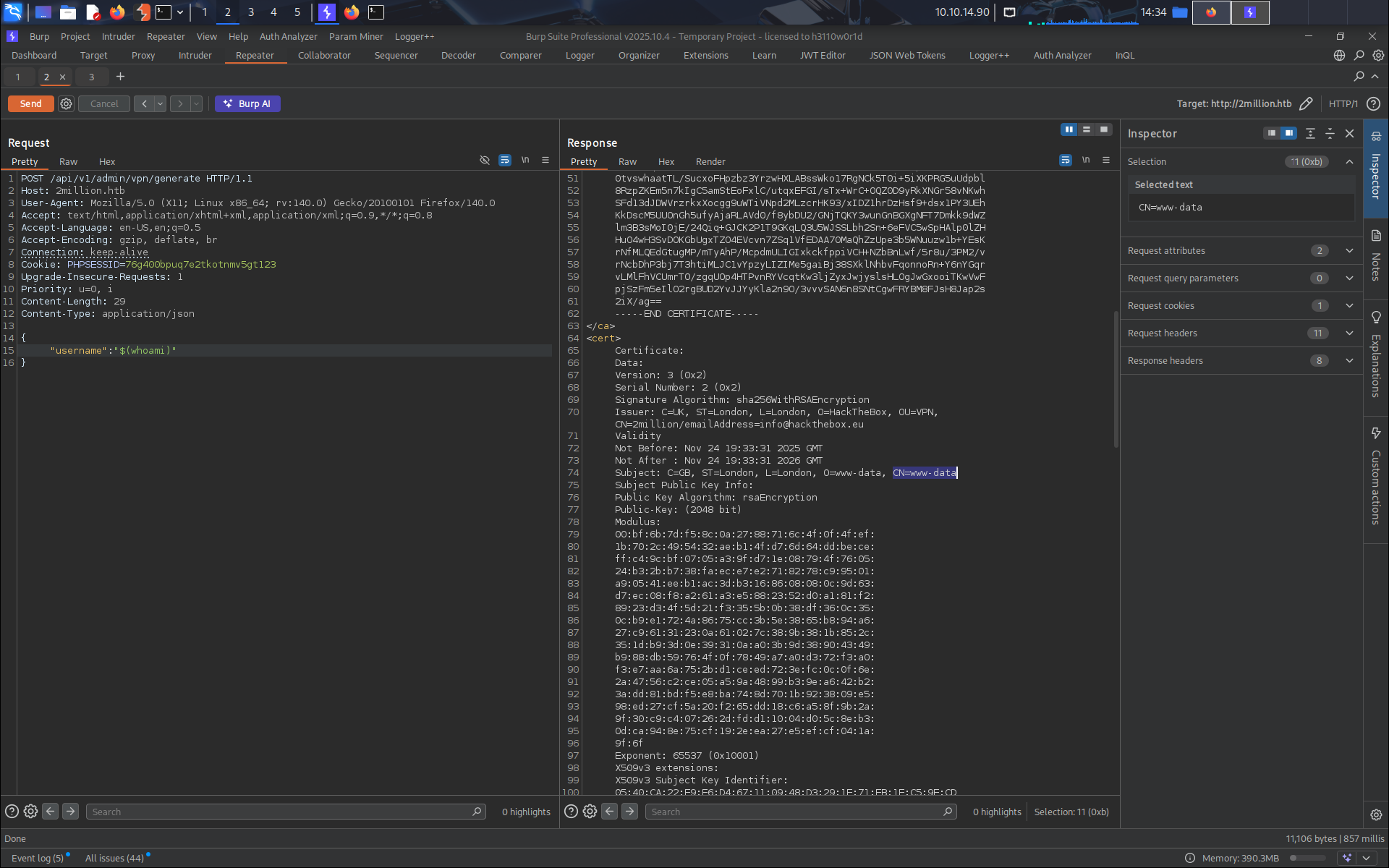Add new Repeater tab with plus
This screenshot has width=1389, height=868.
[x=120, y=76]
